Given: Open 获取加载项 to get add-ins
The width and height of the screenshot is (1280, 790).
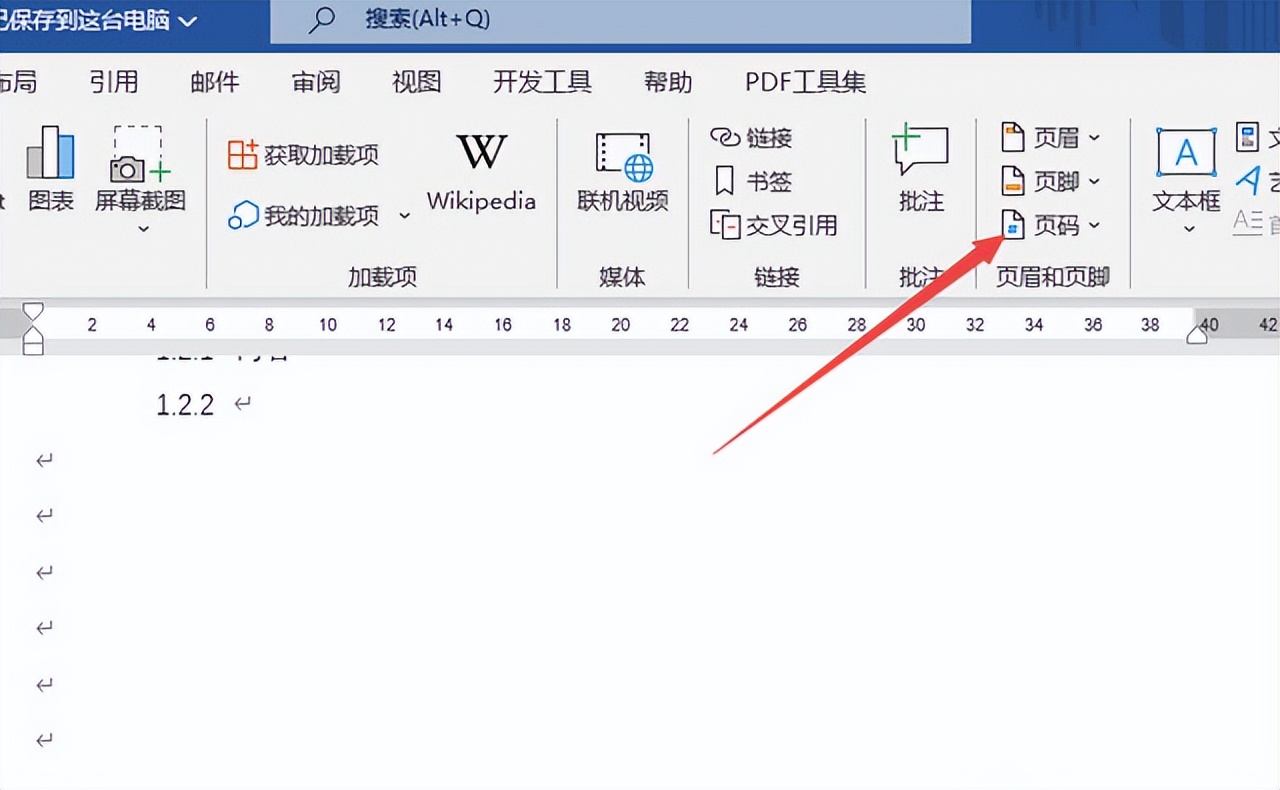Looking at the screenshot, I should pos(302,155).
